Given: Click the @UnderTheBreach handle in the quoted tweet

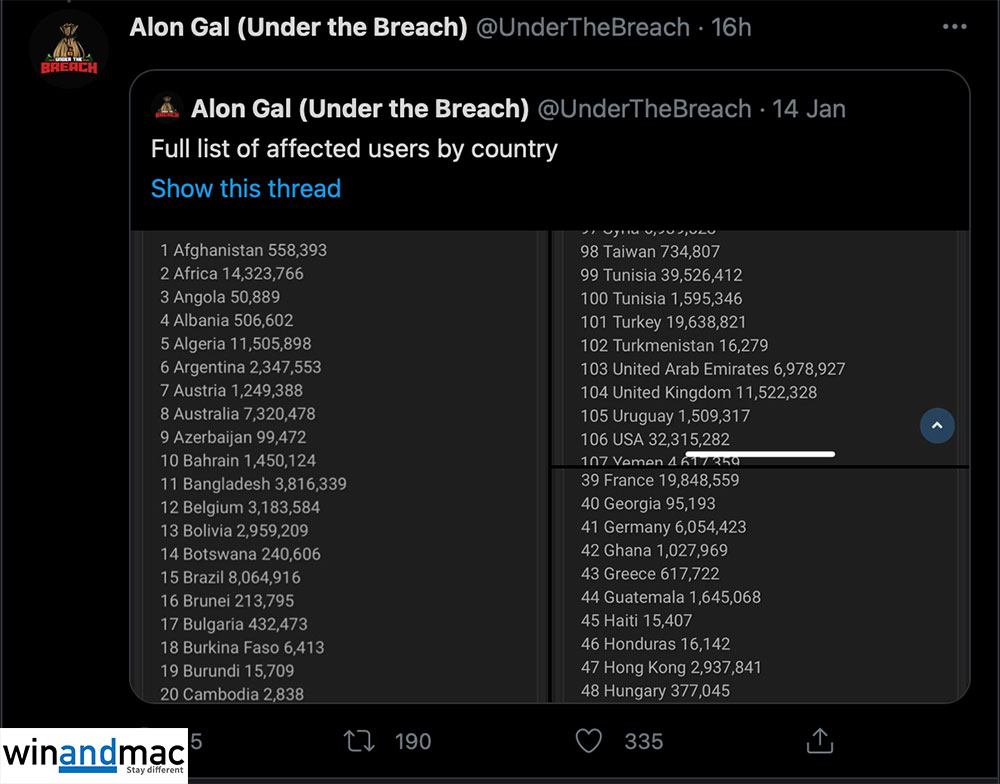Looking at the screenshot, I should (645, 108).
